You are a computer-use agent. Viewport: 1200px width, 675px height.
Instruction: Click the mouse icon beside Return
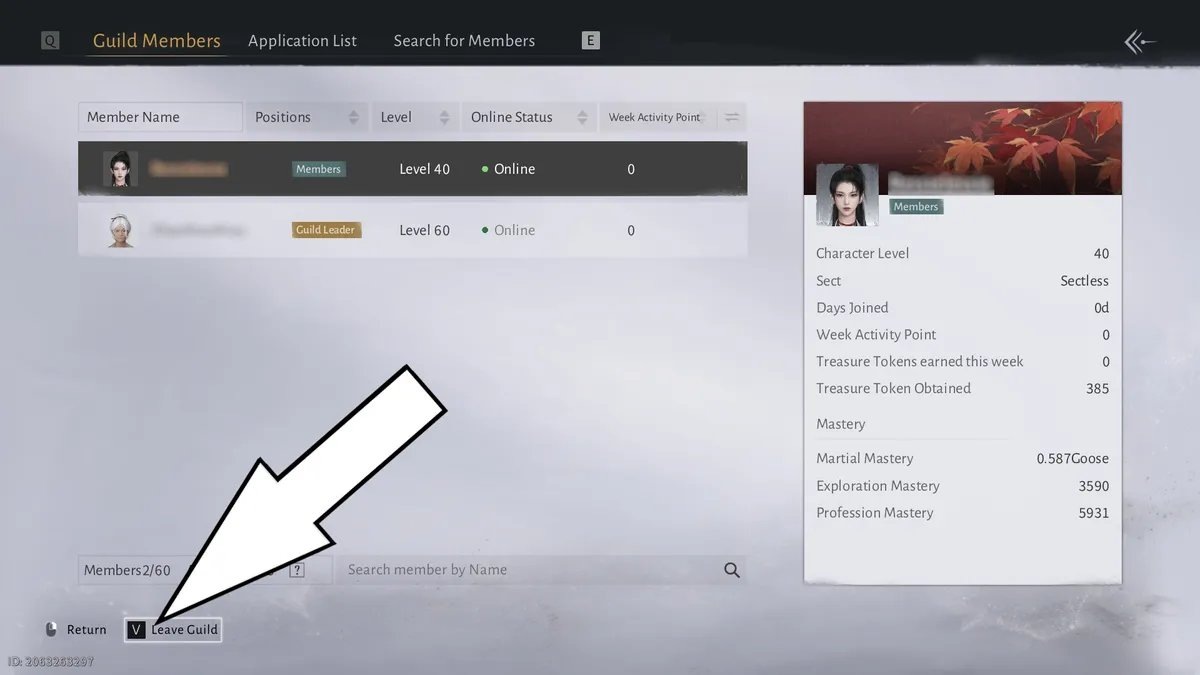(x=52, y=629)
